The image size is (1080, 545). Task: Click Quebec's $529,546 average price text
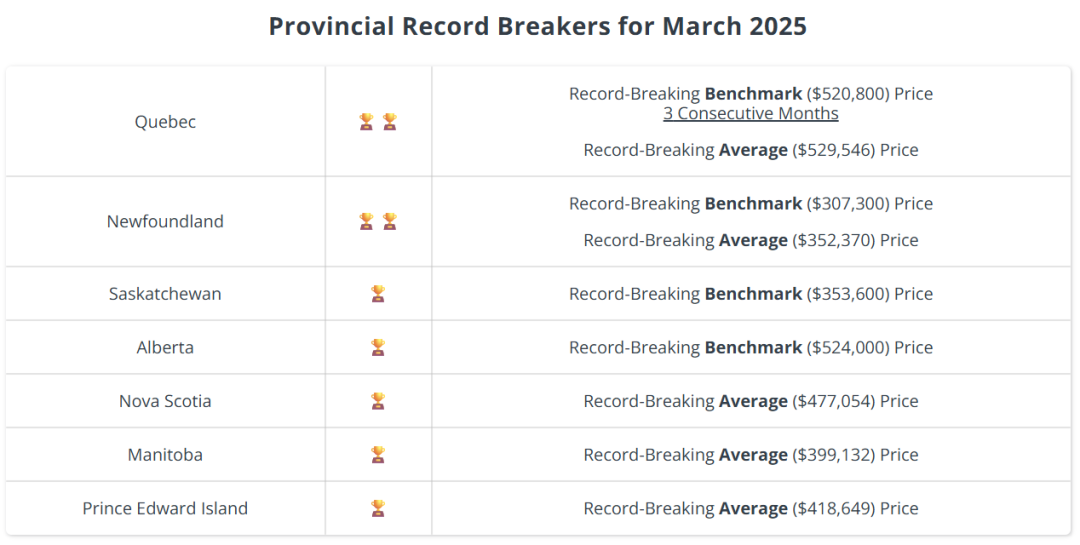[751, 150]
